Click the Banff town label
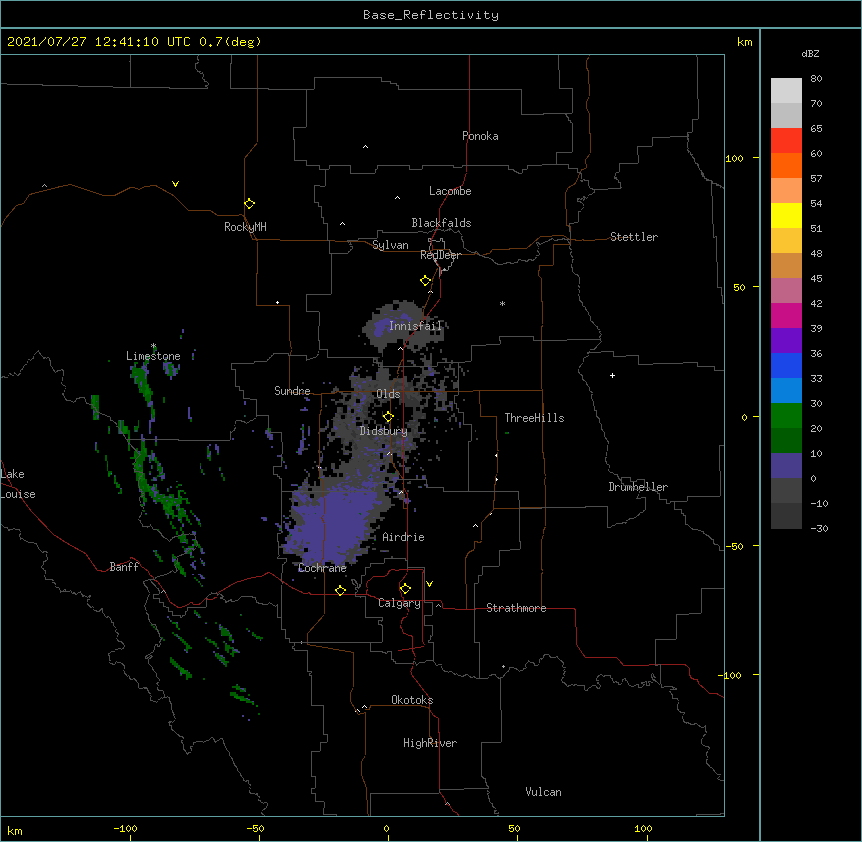Screen dimensions: 862x842 [124, 567]
